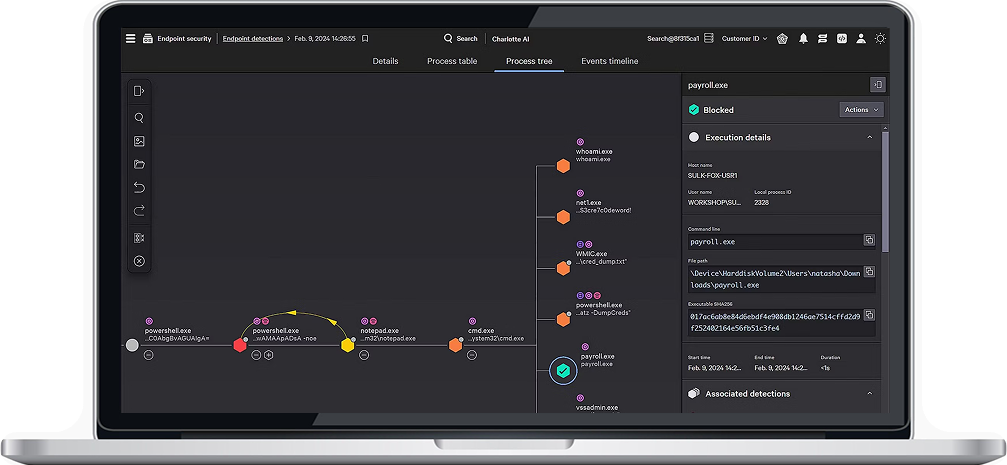Collapse the details side panel

[877, 85]
